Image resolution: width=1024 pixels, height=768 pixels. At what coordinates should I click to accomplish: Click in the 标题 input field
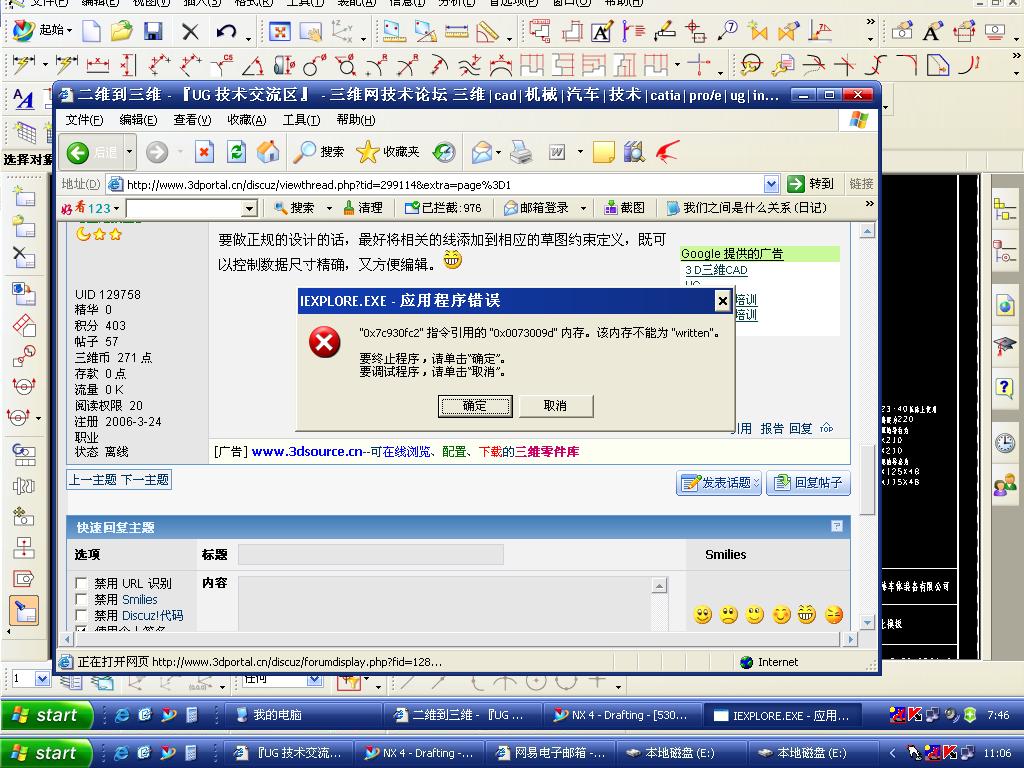pos(370,554)
